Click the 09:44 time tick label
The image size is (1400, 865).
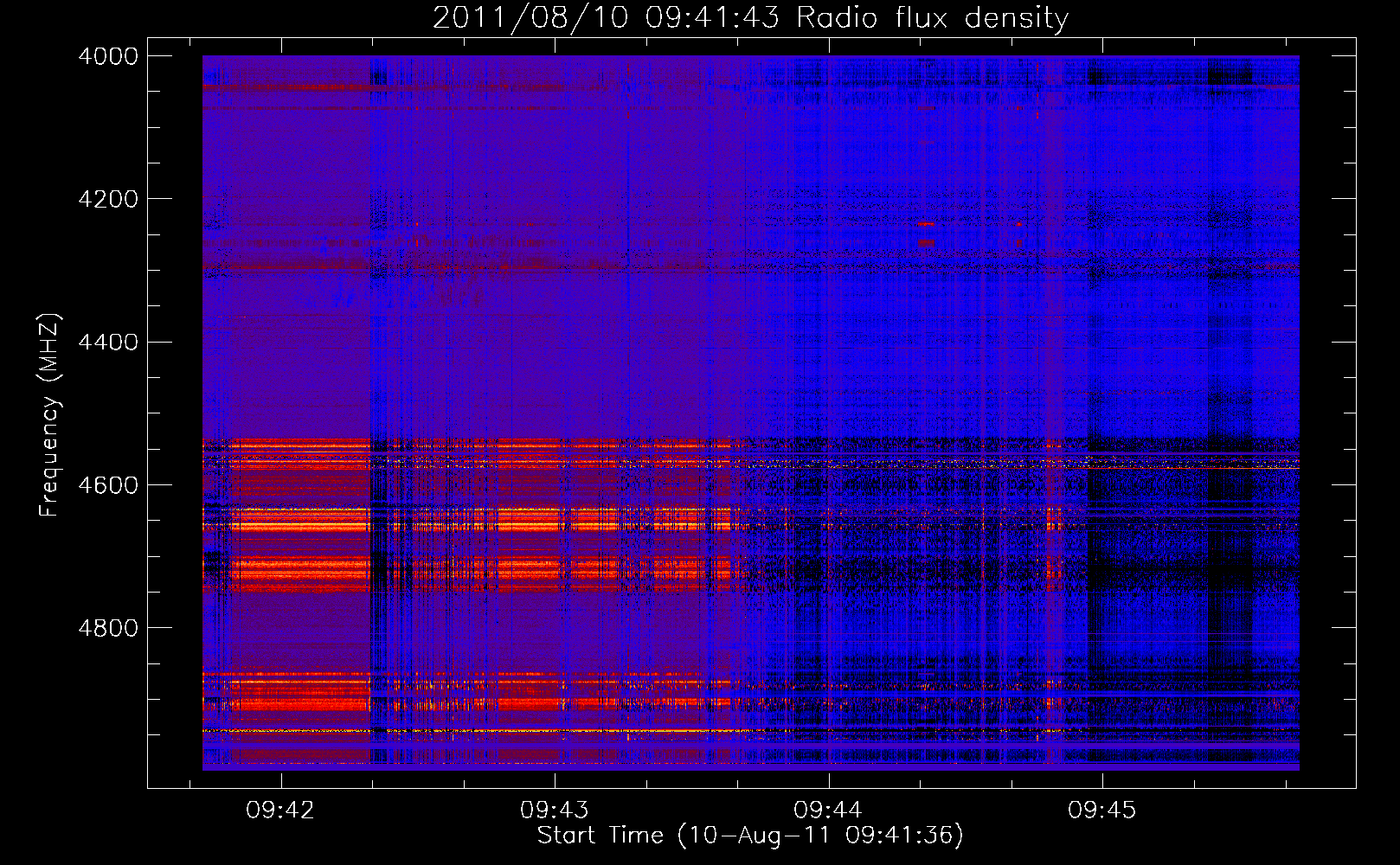[x=828, y=810]
